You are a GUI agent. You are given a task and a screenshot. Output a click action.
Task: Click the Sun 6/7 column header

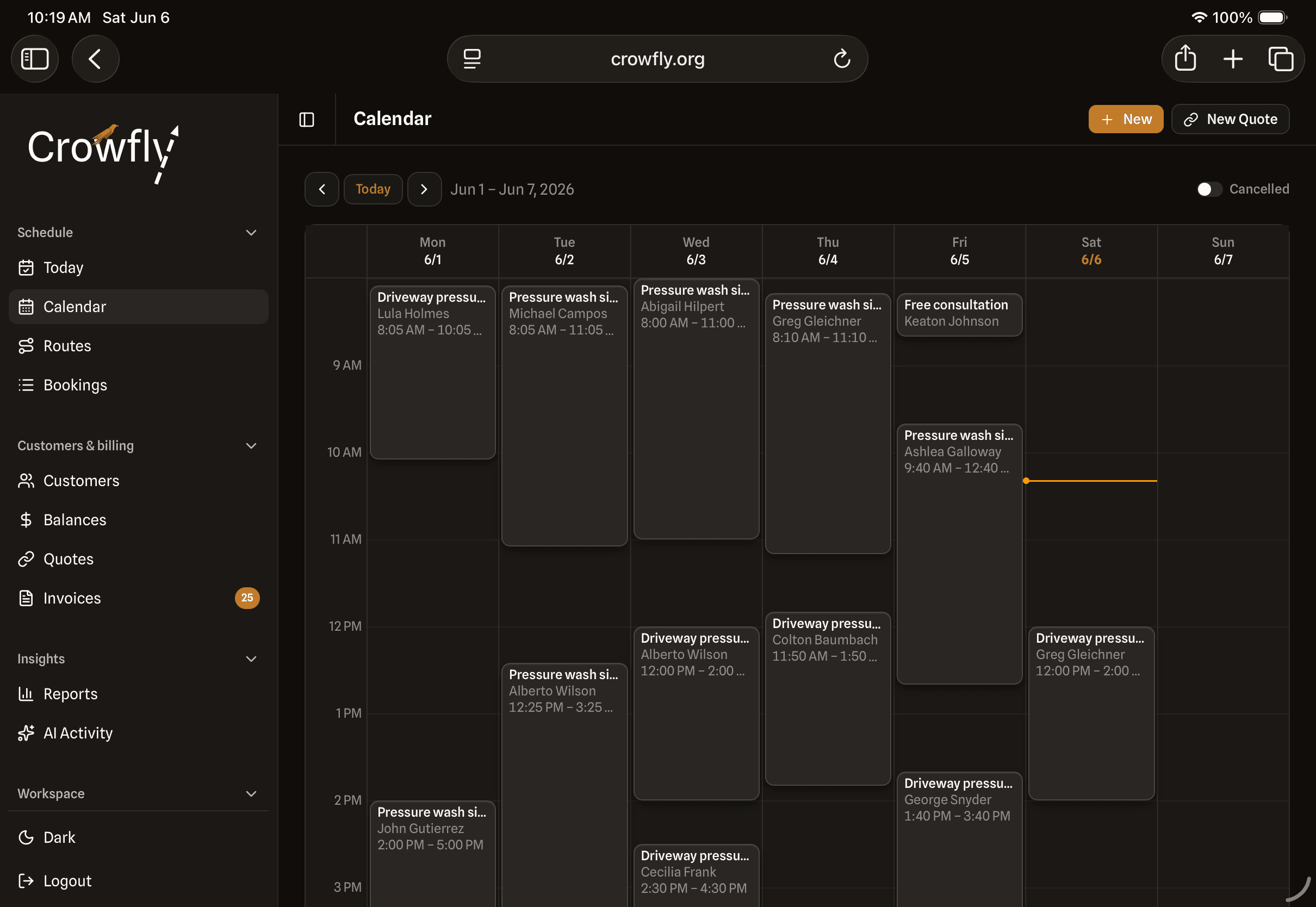[1223, 251]
